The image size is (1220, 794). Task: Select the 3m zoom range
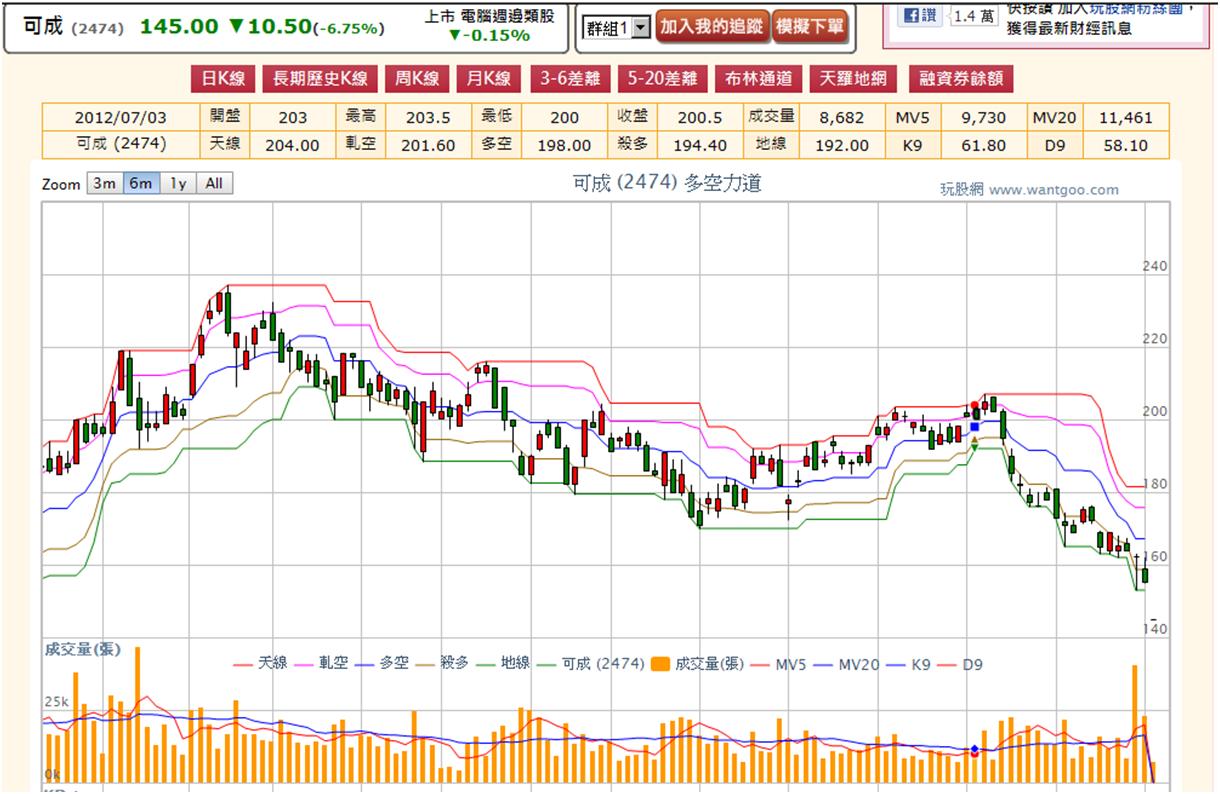click(104, 184)
